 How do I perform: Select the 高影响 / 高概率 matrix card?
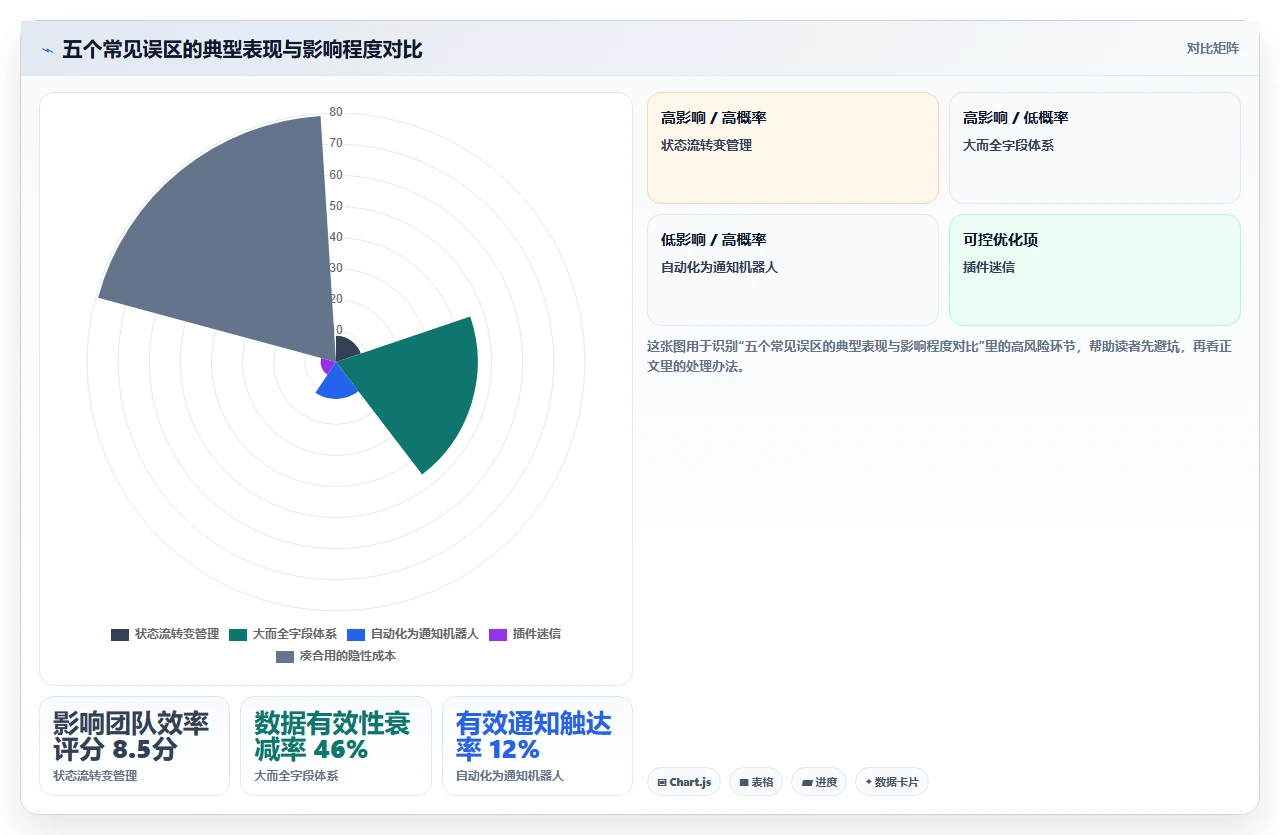793,148
